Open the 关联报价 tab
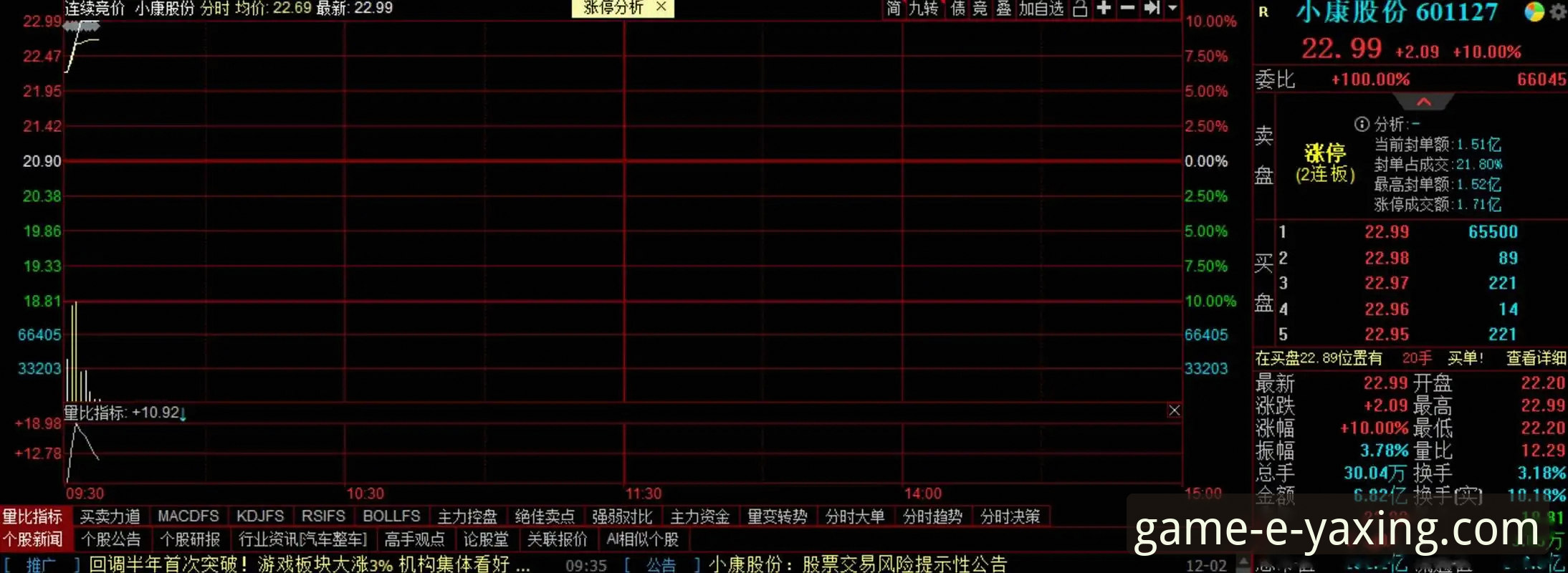 pyautogui.click(x=557, y=539)
